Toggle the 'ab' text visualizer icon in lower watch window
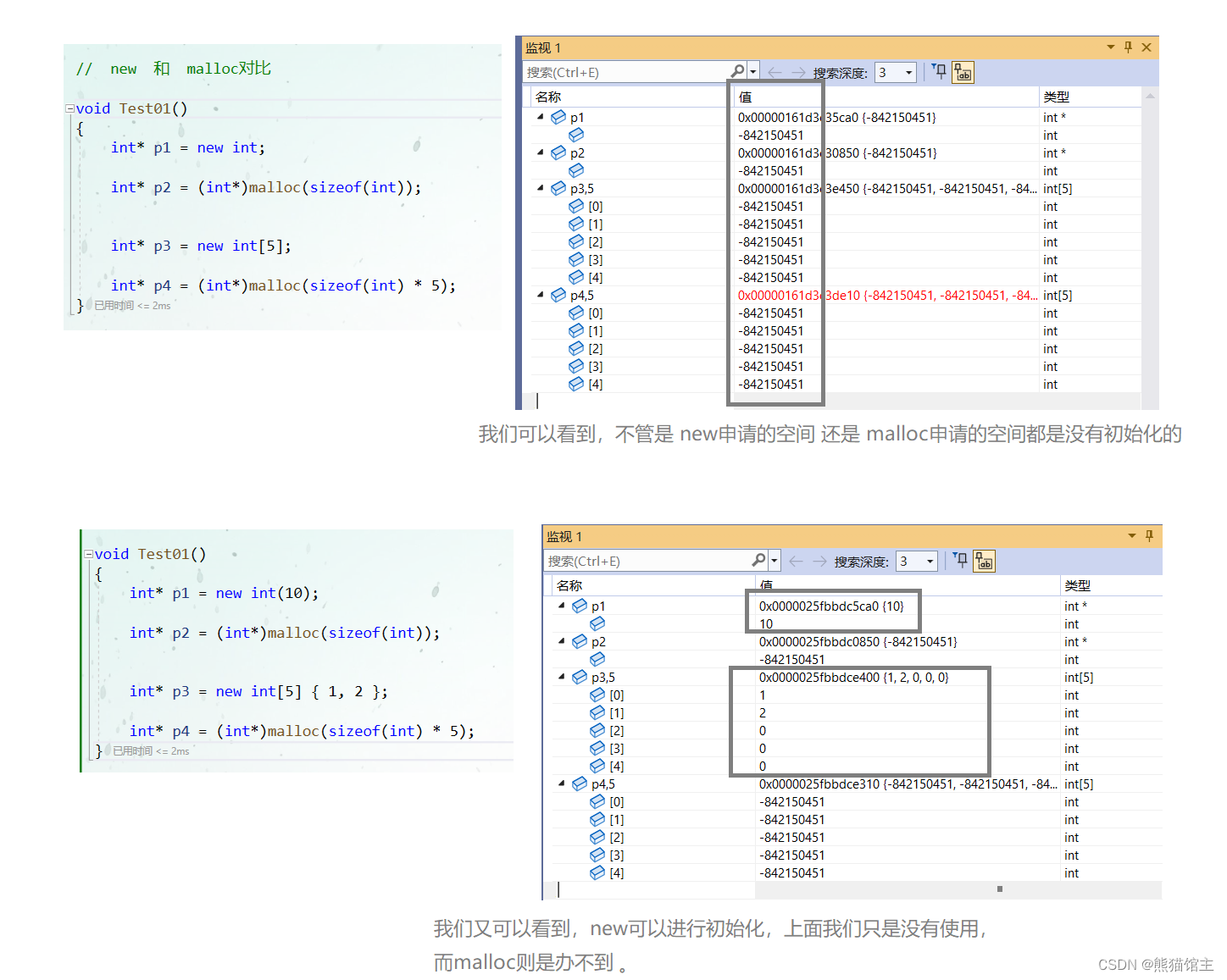Image resolution: width=1227 pixels, height=980 pixels. coord(985,562)
